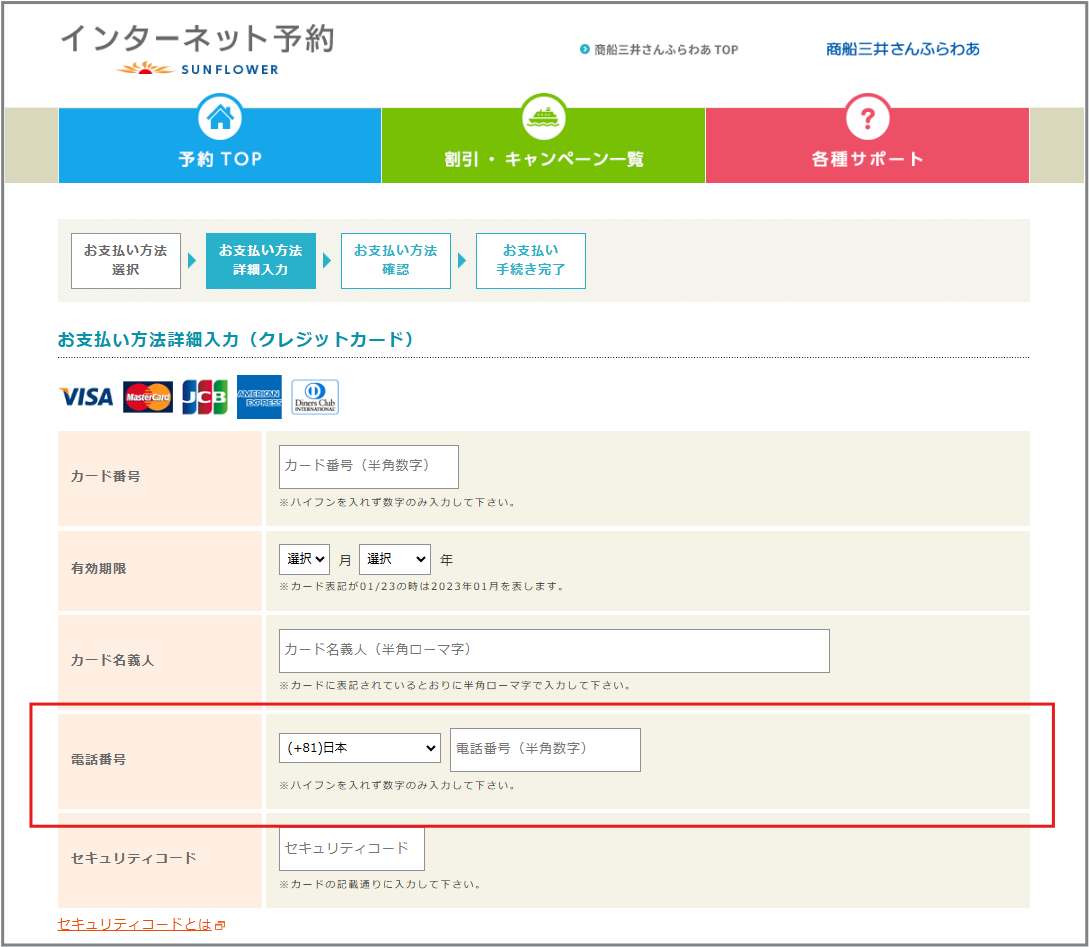1089x947 pixels.
Task: Click the JCB card logo
Action: tap(205, 397)
